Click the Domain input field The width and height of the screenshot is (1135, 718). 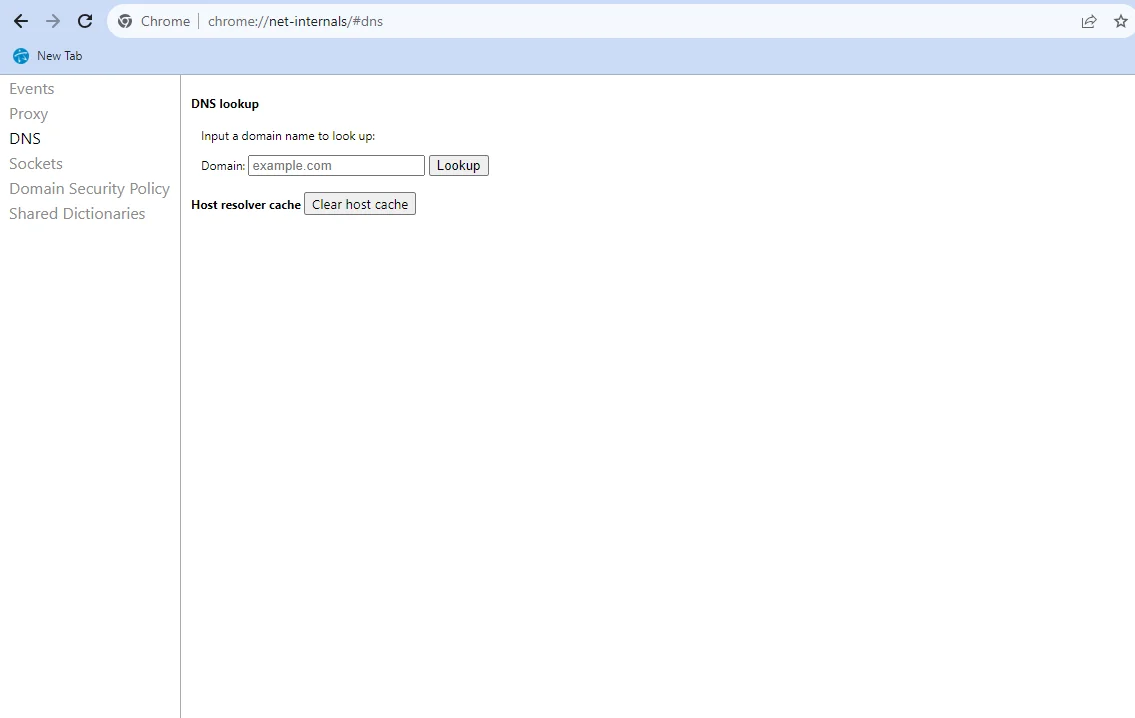(x=337, y=166)
